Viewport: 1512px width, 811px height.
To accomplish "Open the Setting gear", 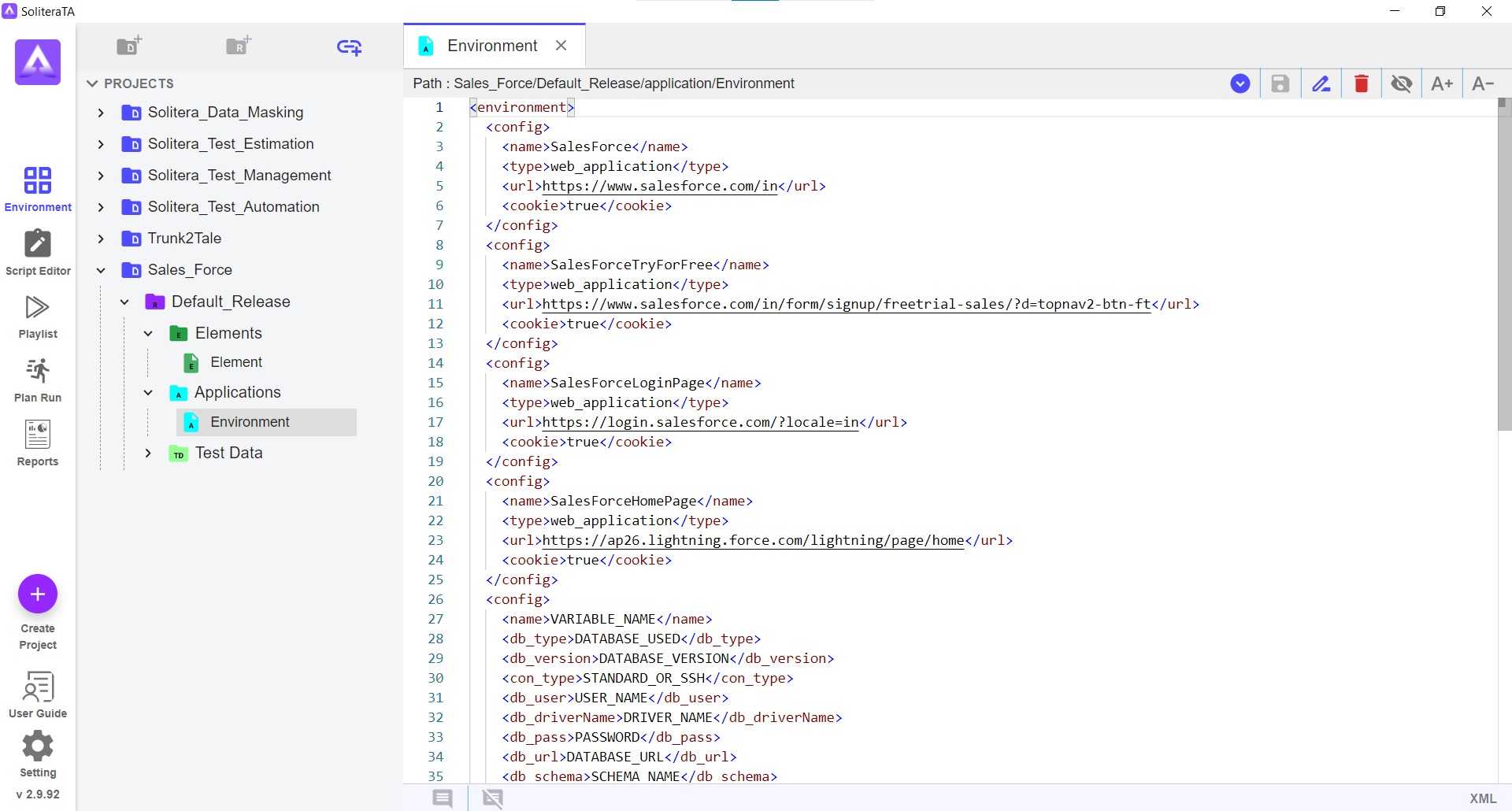I will pos(38,754).
